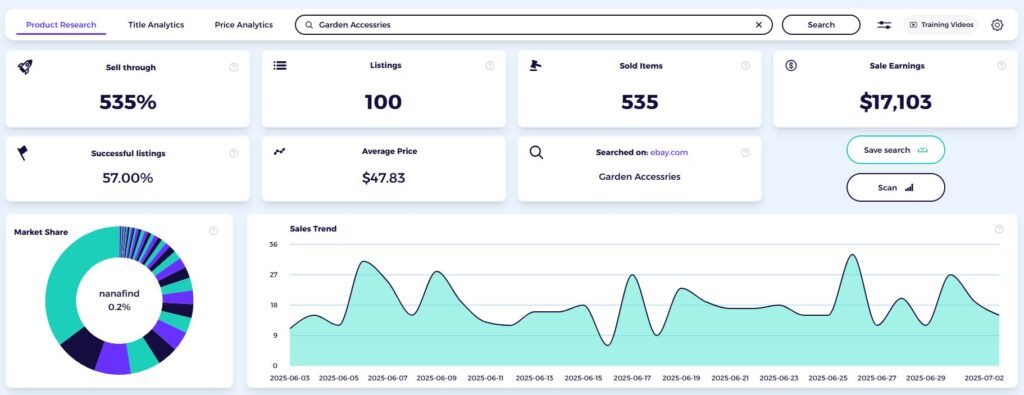Click the $17,103 sale earnings value
1024x395 pixels.
point(895,102)
